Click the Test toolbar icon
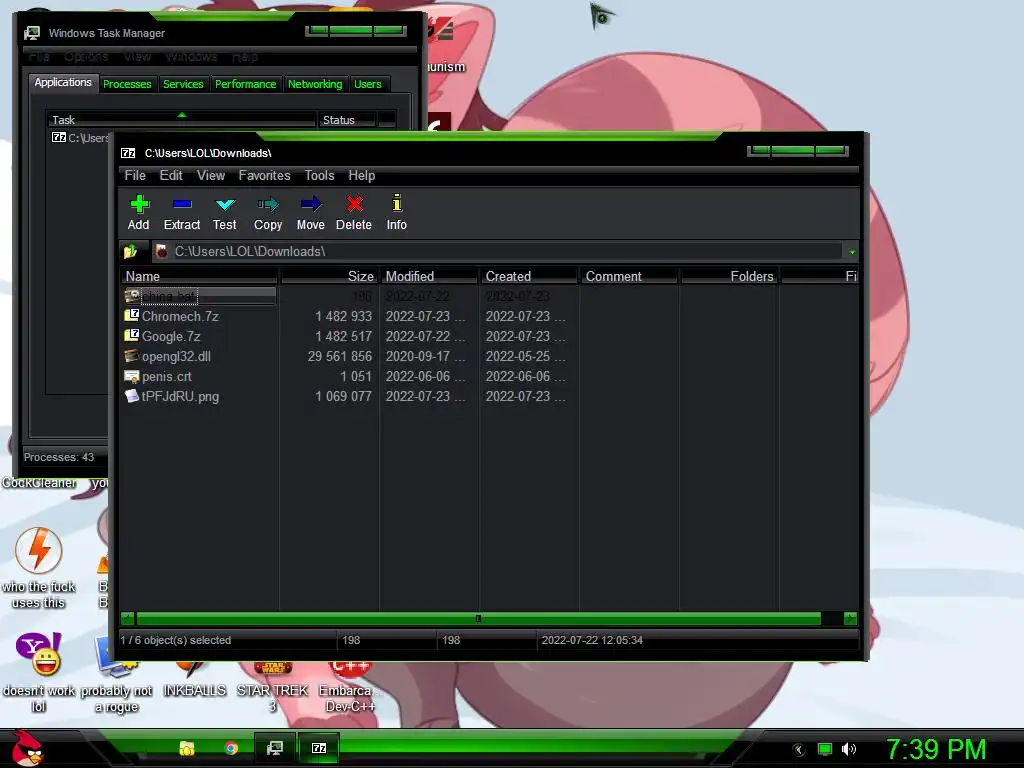The width and height of the screenshot is (1024, 768). [x=225, y=204]
